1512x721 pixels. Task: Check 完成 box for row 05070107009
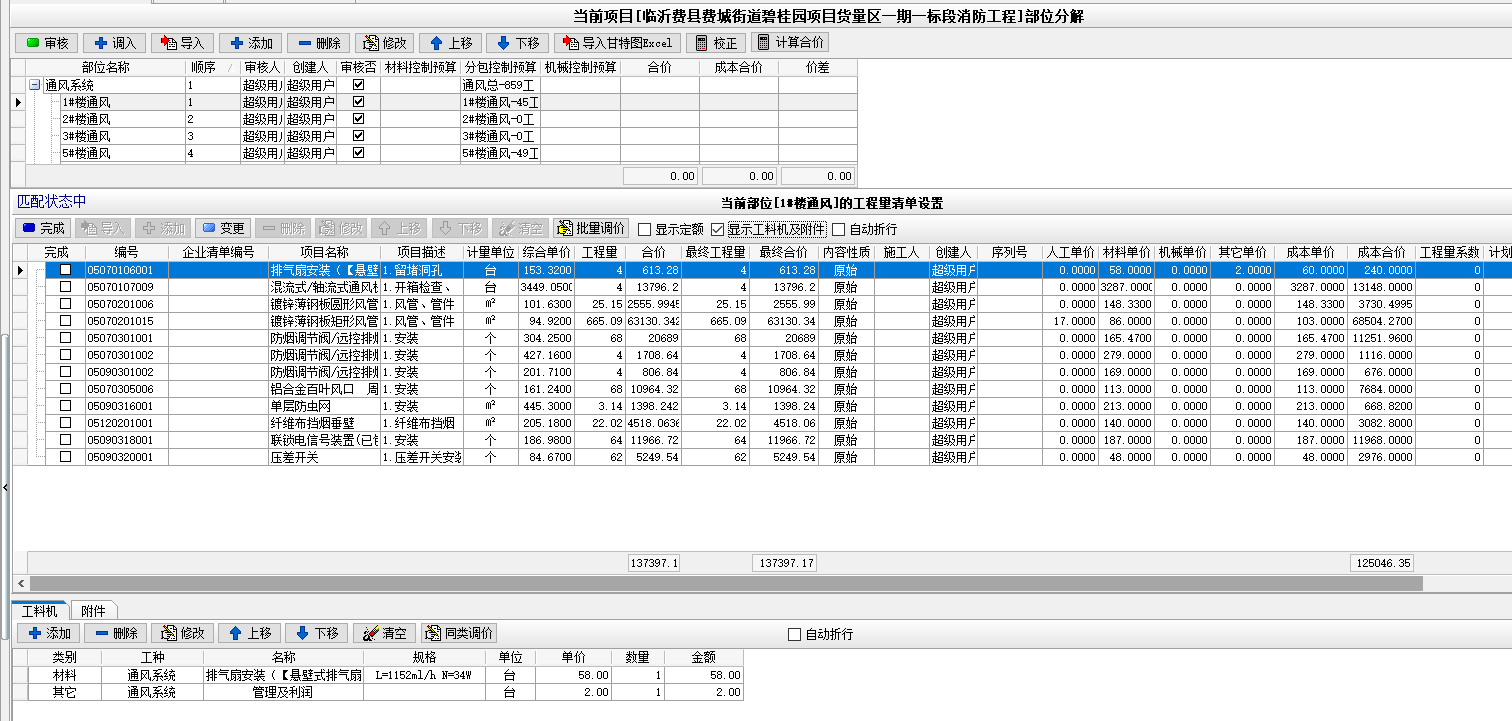[66, 287]
